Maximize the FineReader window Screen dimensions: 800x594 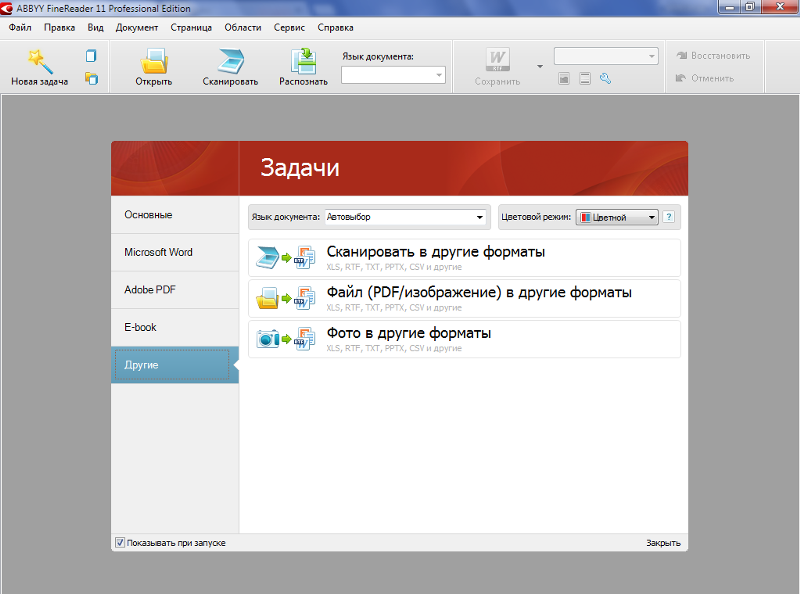click(750, 7)
